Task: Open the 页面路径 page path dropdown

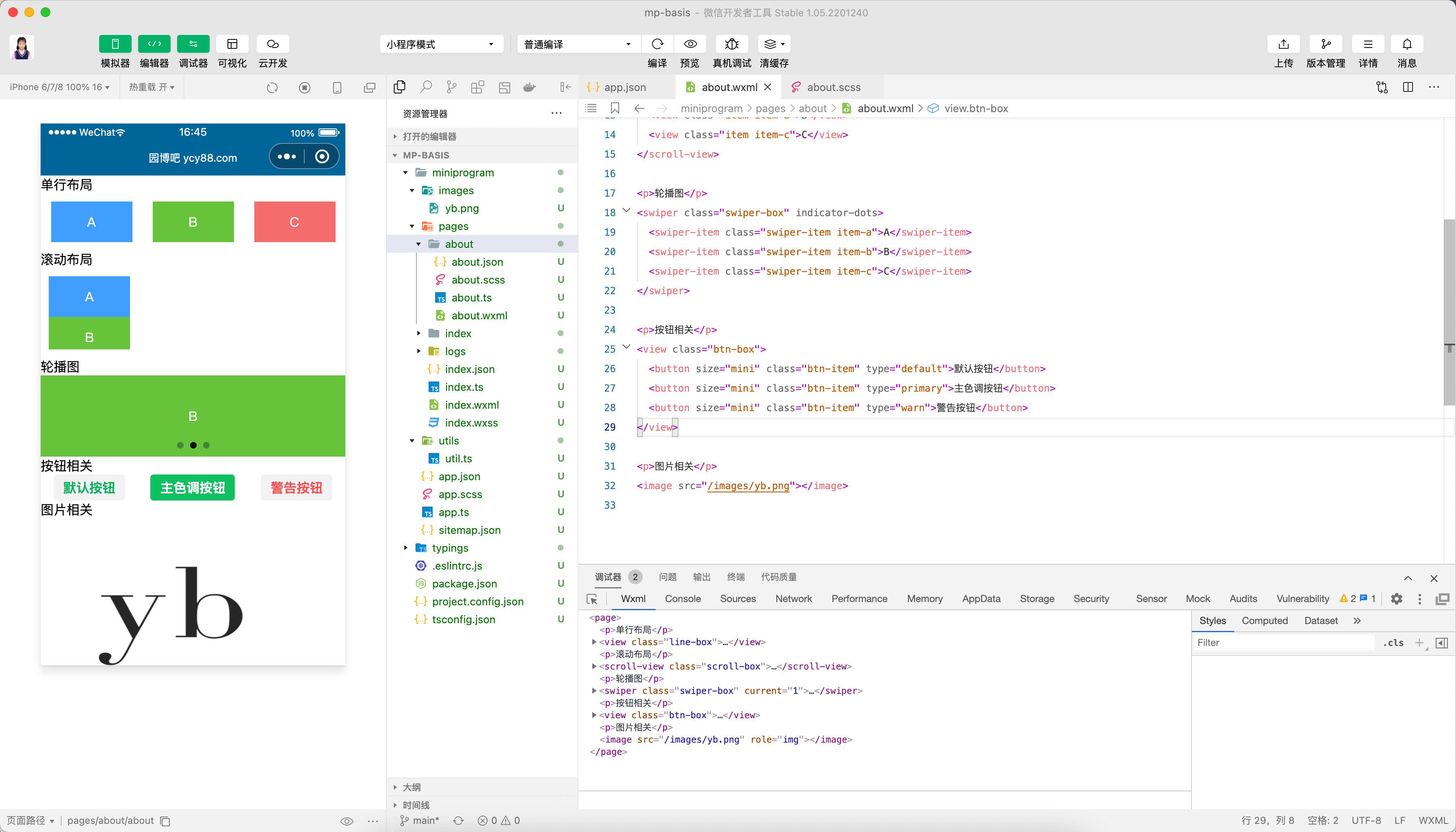Action: click(x=30, y=821)
